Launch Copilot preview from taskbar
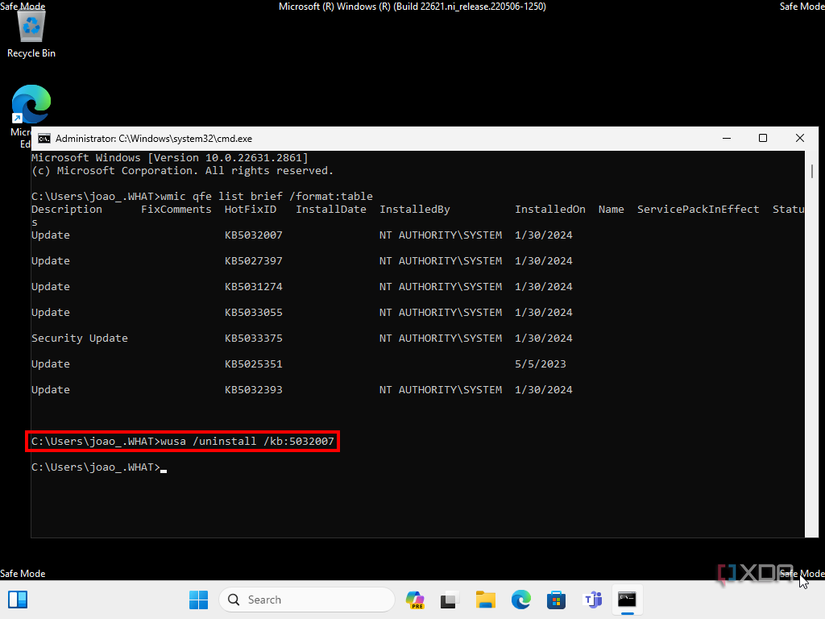 415,600
